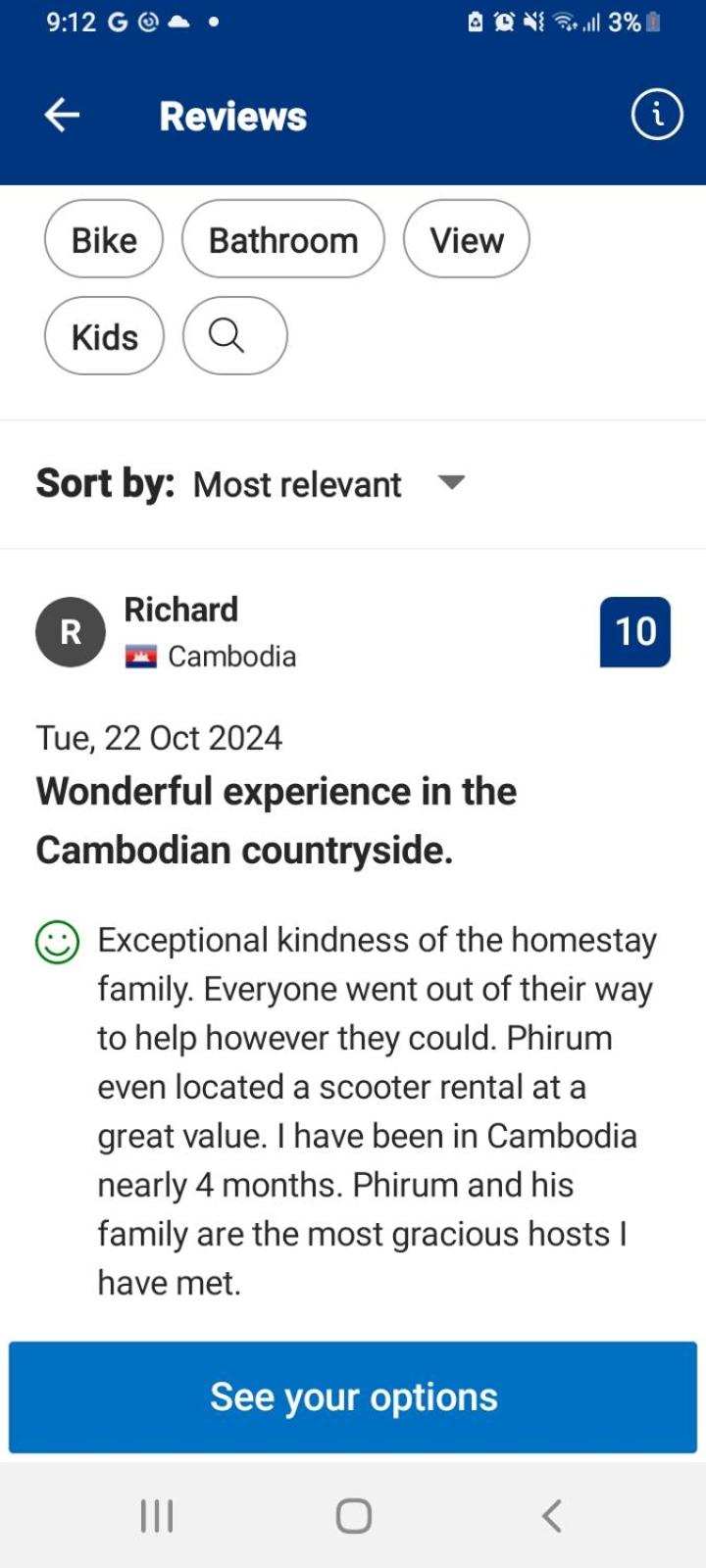The image size is (706, 1568).
Task: Open the review info icon
Action: [x=656, y=116]
